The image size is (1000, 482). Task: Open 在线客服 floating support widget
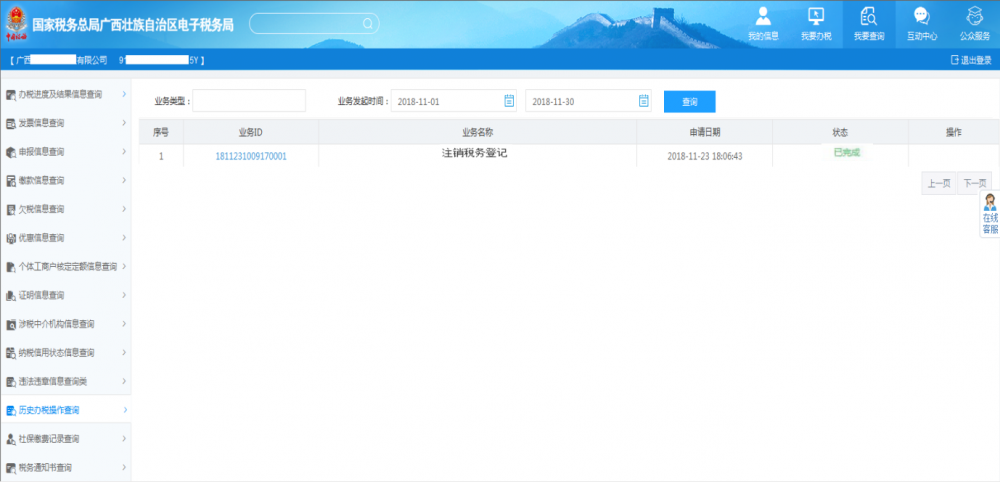point(989,214)
